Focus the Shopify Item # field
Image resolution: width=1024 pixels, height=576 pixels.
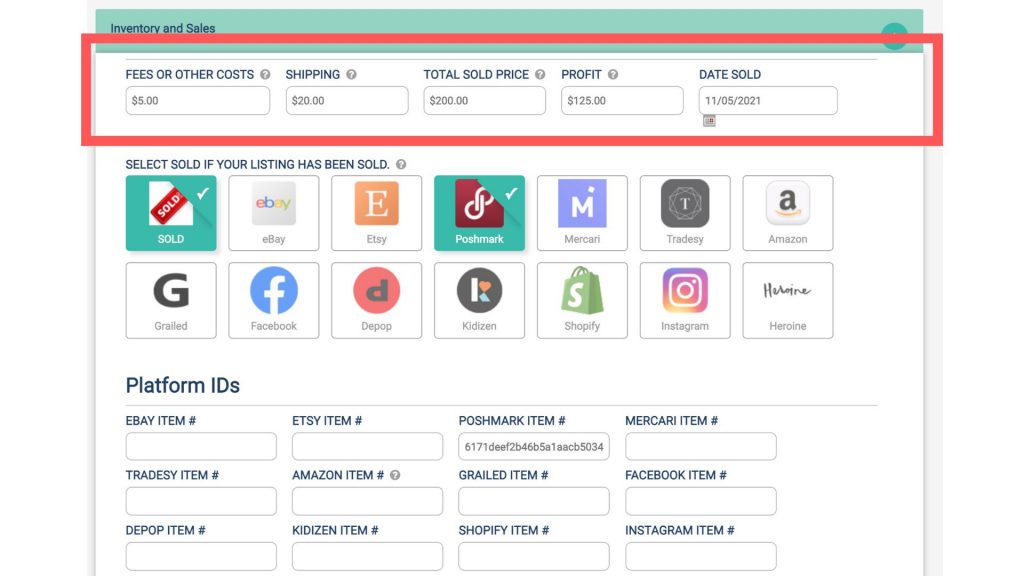(534, 556)
